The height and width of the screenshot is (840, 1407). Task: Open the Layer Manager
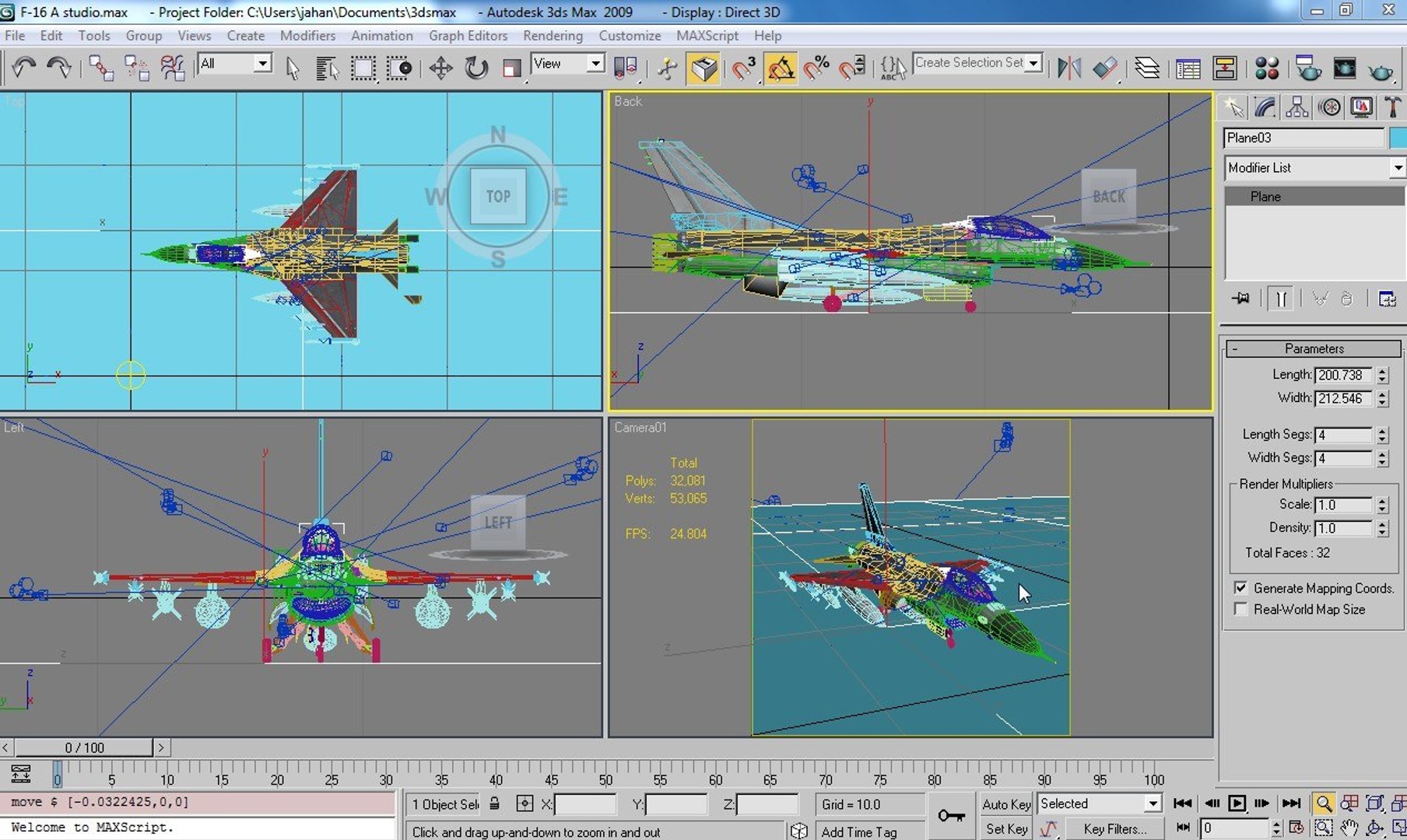click(x=1146, y=68)
